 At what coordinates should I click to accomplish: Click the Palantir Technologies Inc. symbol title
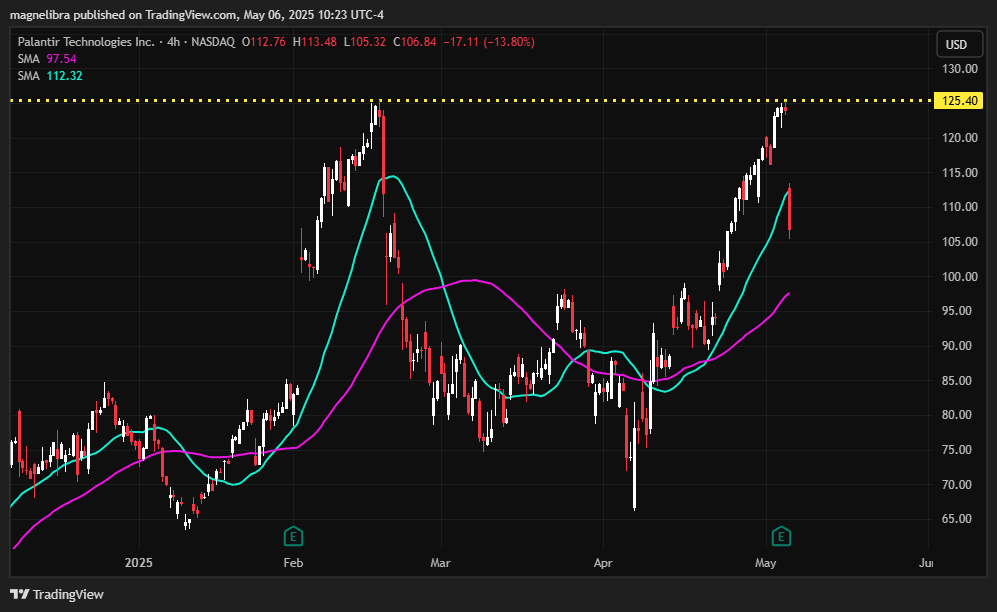coord(86,42)
